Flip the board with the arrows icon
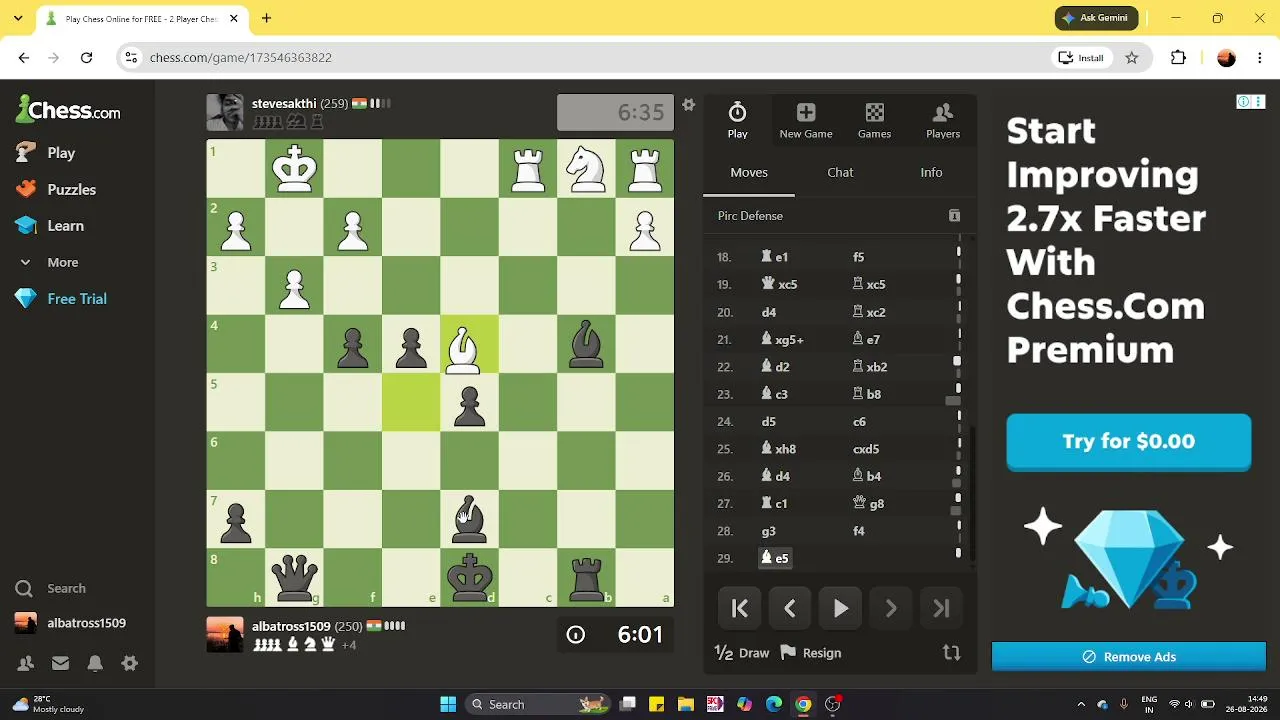The image size is (1280, 720). pyautogui.click(x=951, y=653)
